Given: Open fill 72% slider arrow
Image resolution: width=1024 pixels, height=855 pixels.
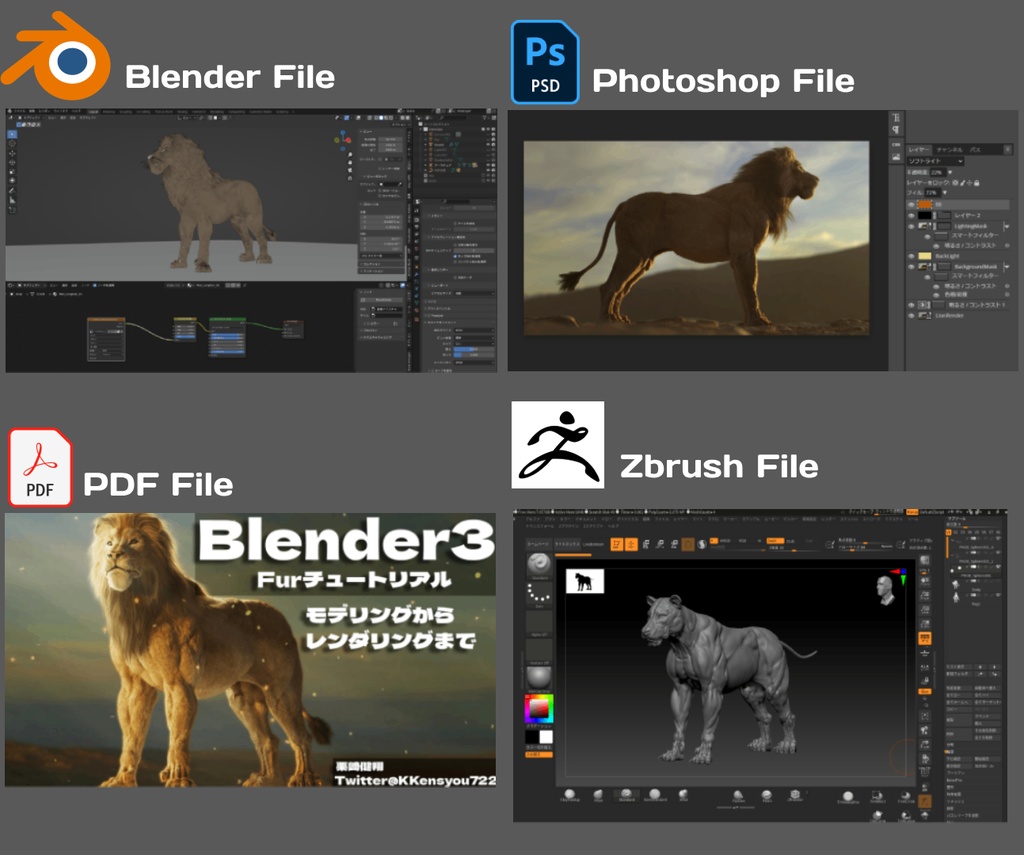Looking at the screenshot, I should 944,193.
